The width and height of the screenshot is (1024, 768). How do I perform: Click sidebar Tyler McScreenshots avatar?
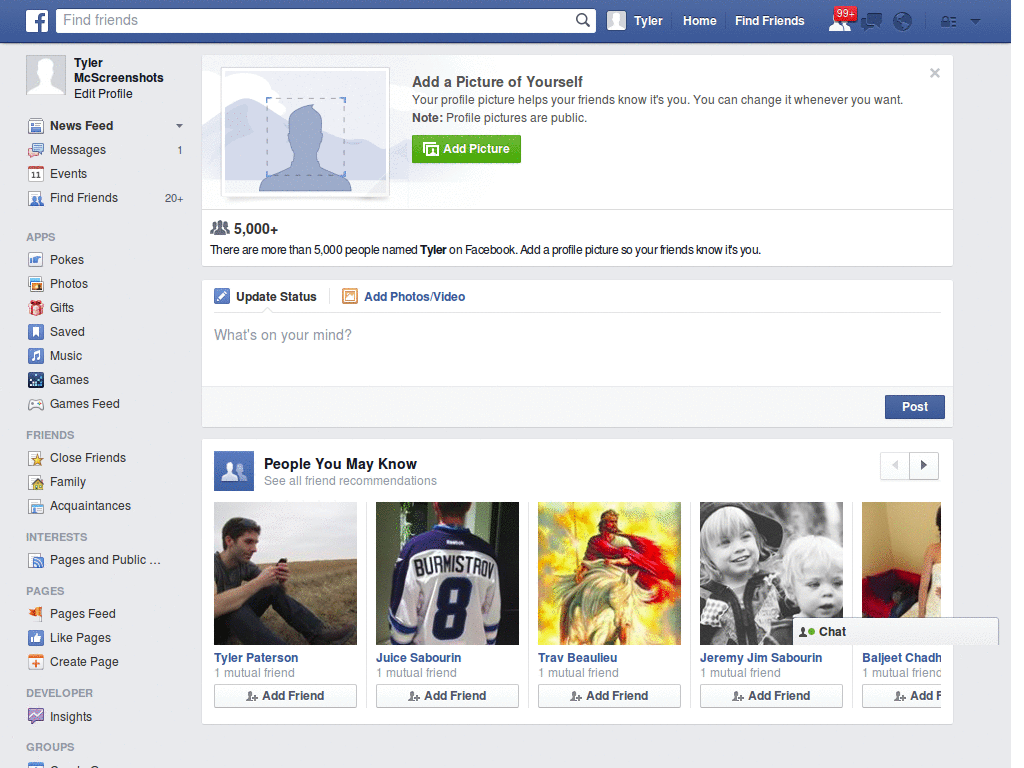coord(46,75)
